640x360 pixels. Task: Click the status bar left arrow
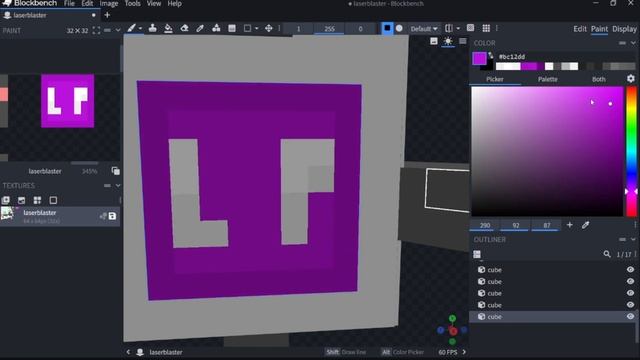coord(128,352)
